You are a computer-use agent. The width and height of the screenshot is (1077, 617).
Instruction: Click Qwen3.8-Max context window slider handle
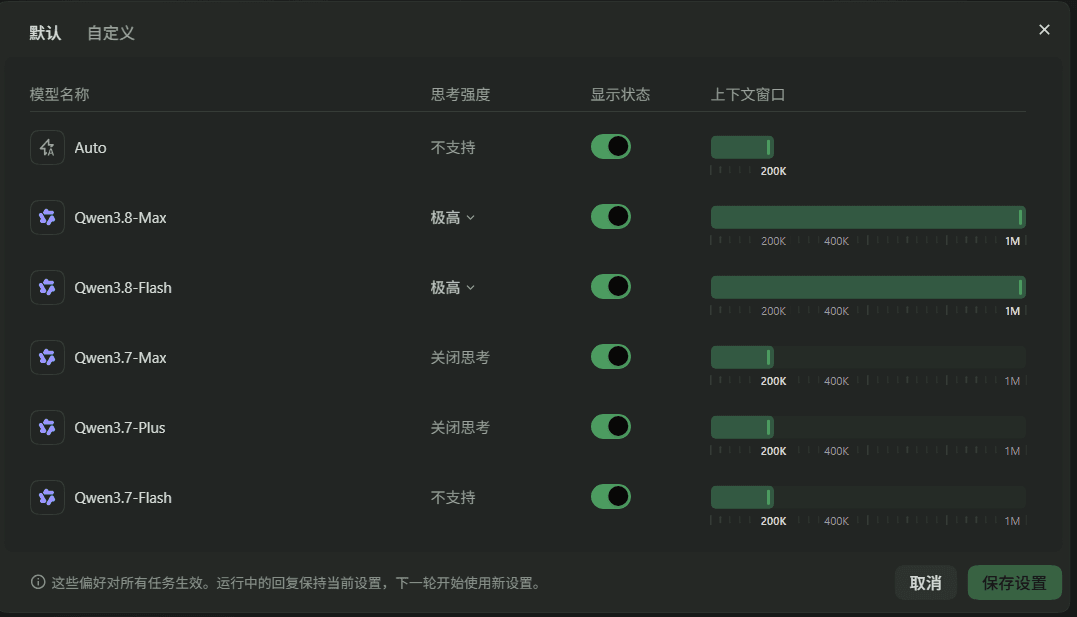(x=1021, y=218)
